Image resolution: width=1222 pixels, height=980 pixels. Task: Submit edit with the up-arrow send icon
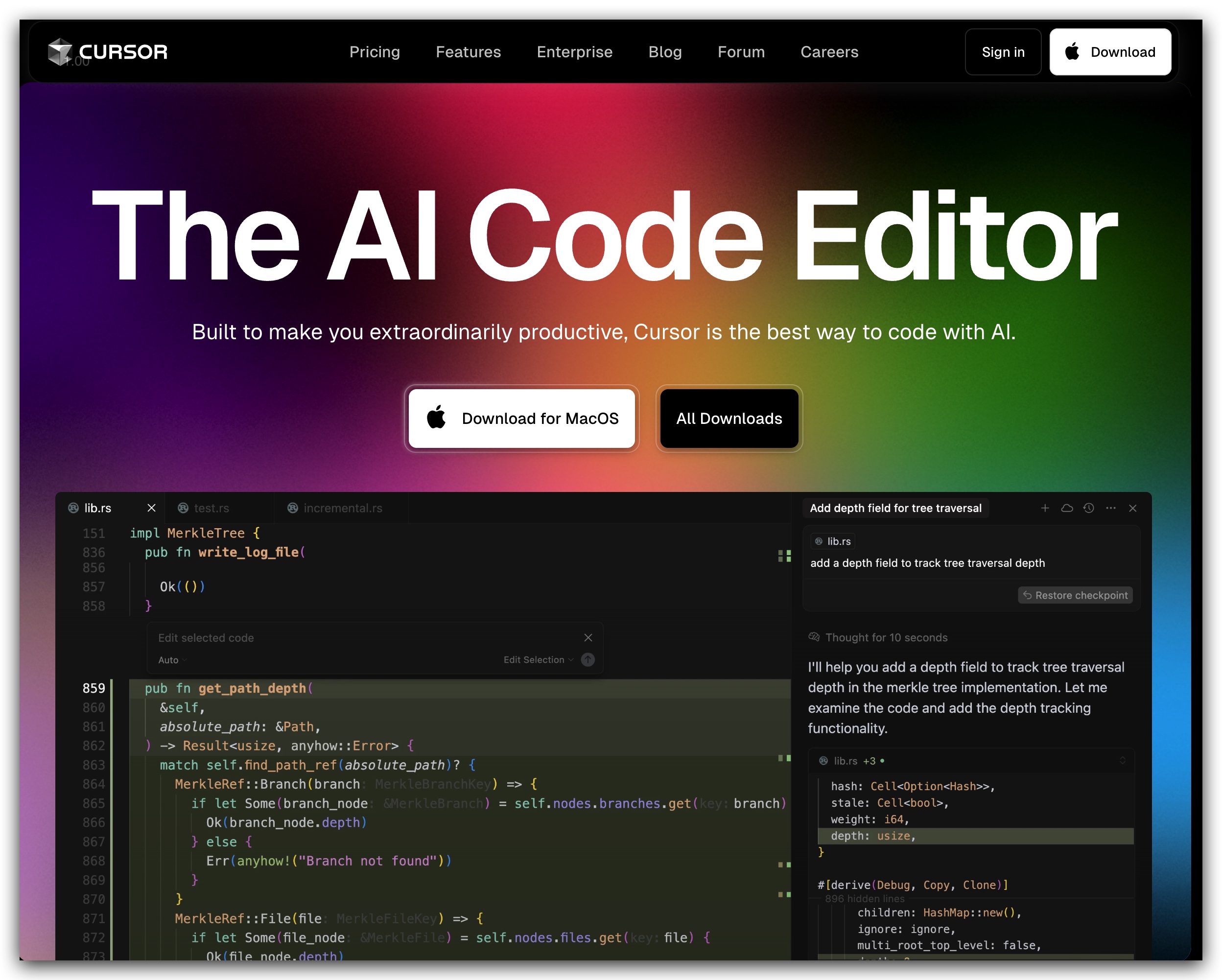click(588, 660)
